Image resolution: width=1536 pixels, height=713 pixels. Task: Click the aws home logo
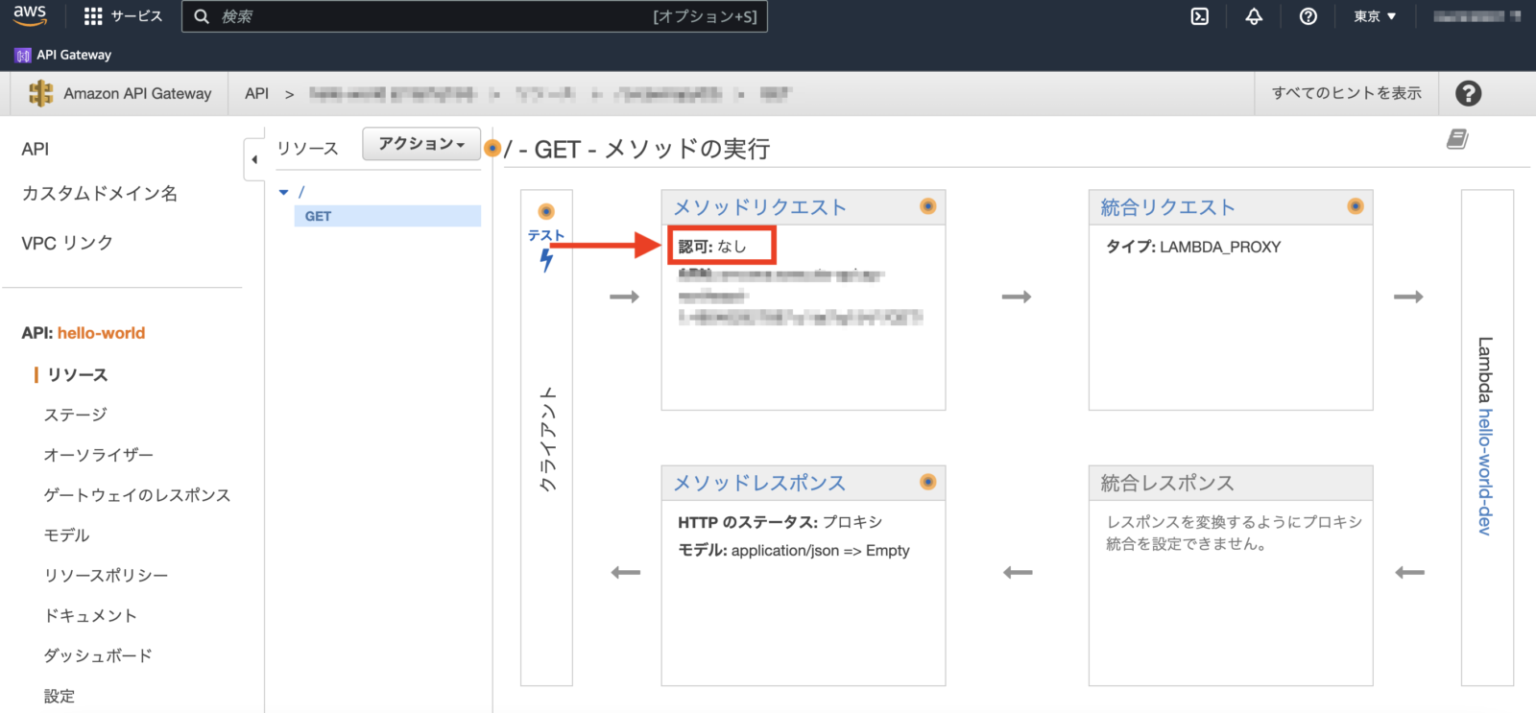click(x=29, y=16)
